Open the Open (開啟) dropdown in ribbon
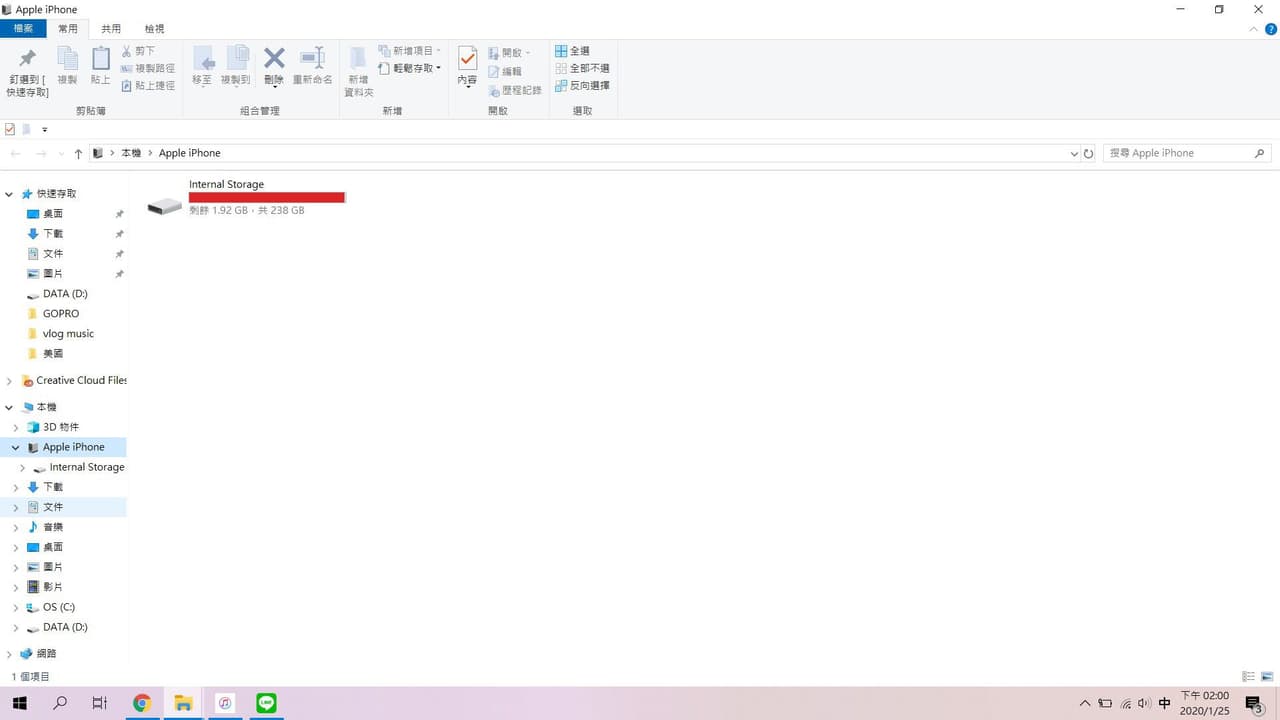The image size is (1280, 720). [509, 52]
